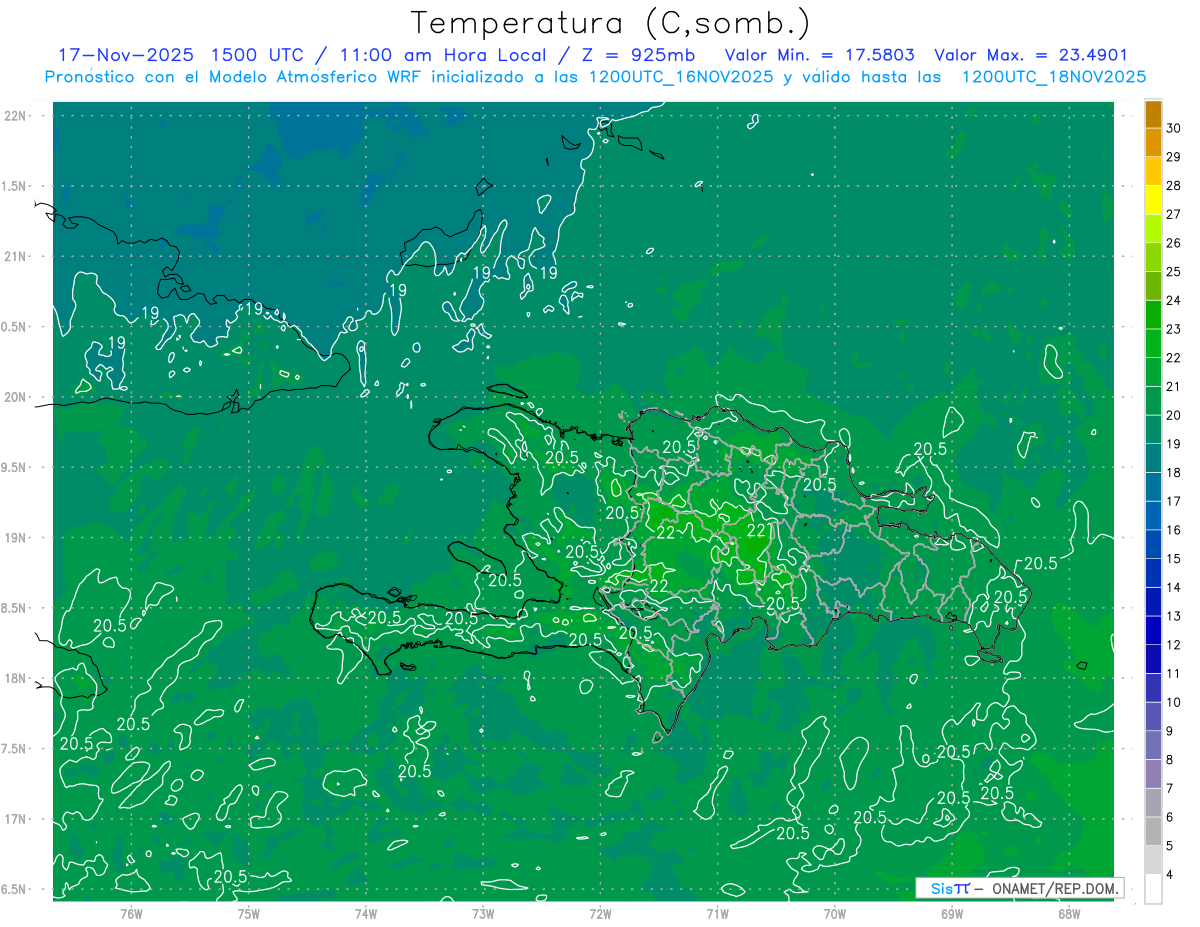This screenshot has height=927, width=1200.
Task: Click the 21N latitude axis label
Action: [x=16, y=256]
